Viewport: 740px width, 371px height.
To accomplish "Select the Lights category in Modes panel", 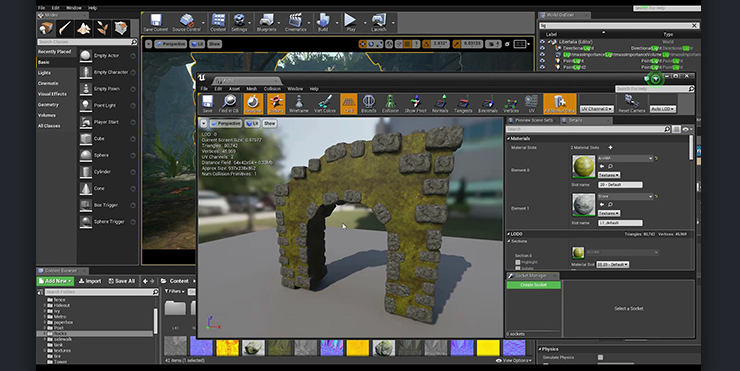I will click(x=44, y=73).
